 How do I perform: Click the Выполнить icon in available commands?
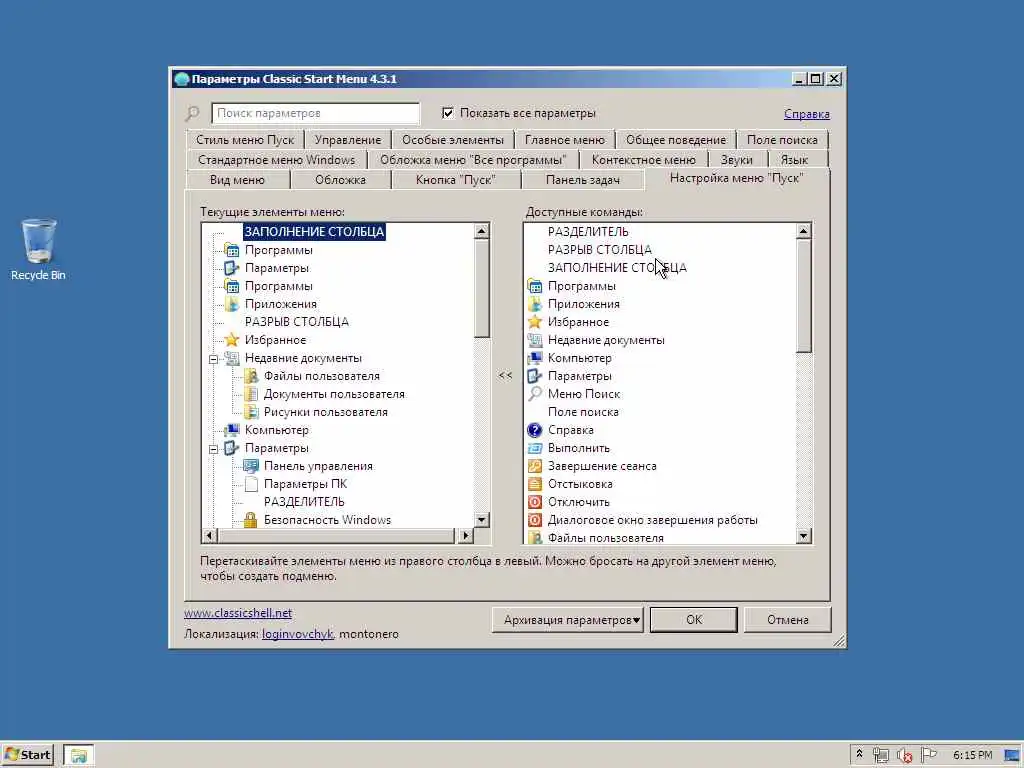[x=535, y=448]
